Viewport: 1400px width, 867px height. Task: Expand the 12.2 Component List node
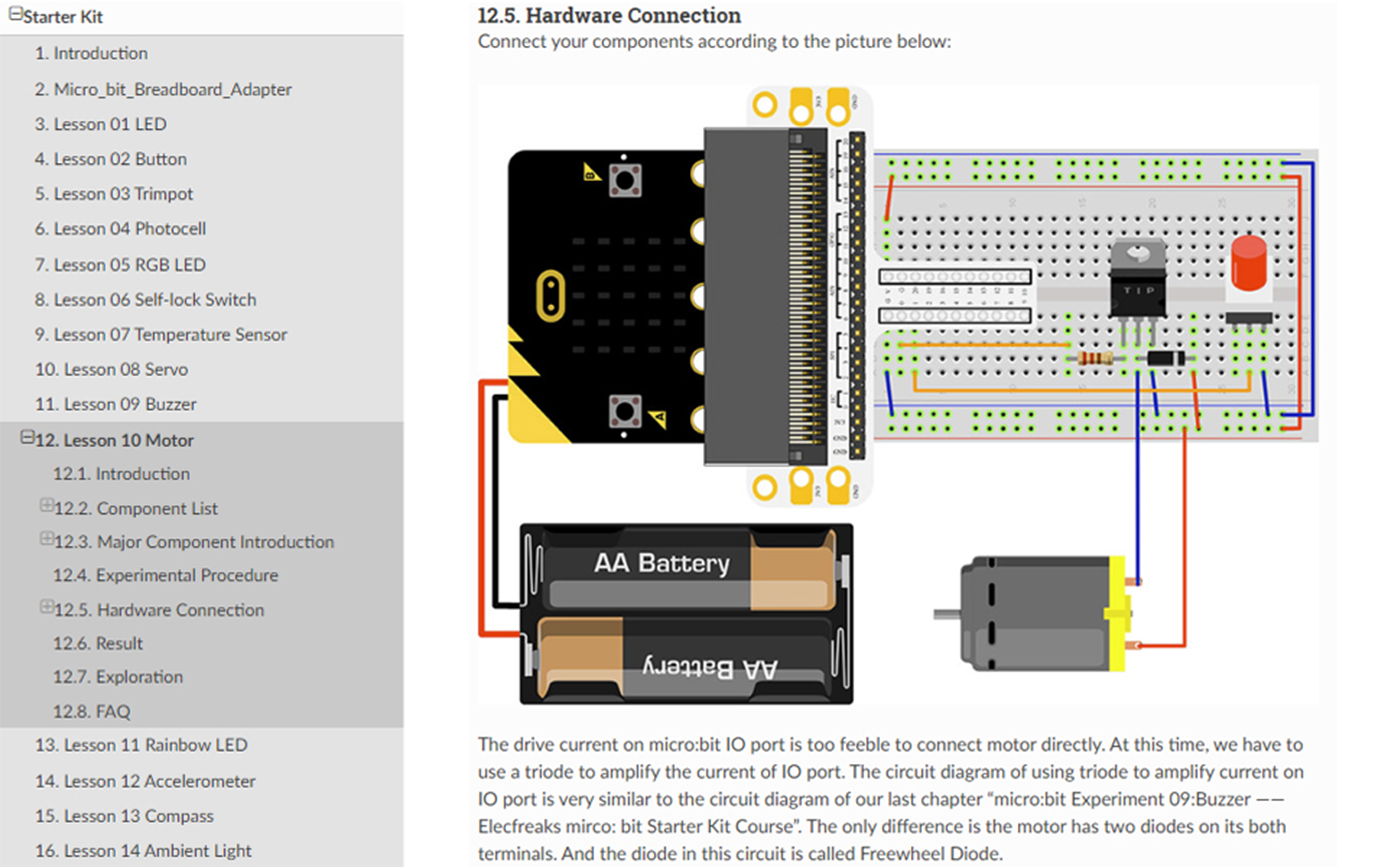46,506
